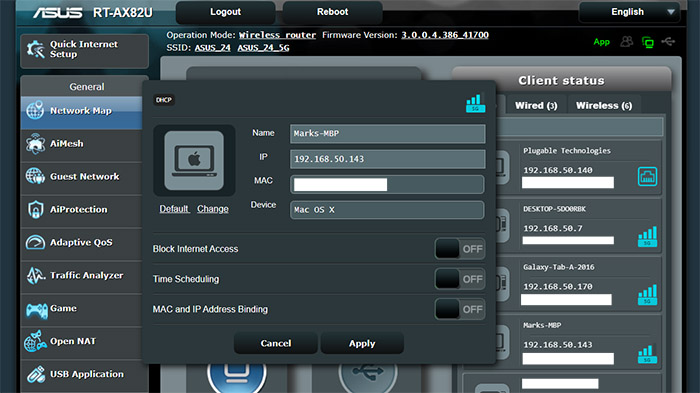The height and width of the screenshot is (393, 700).
Task: Click the users status icon in header
Action: (626, 42)
